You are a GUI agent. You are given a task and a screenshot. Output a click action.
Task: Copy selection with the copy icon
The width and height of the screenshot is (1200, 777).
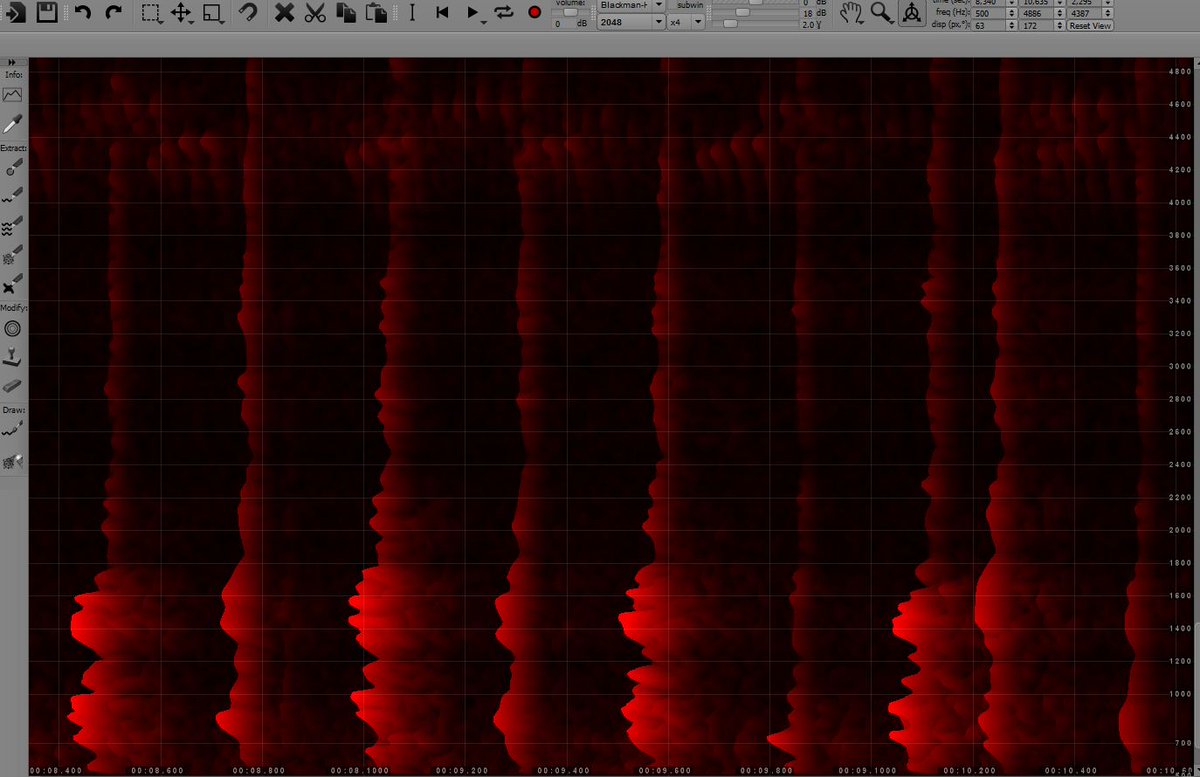[x=346, y=12]
